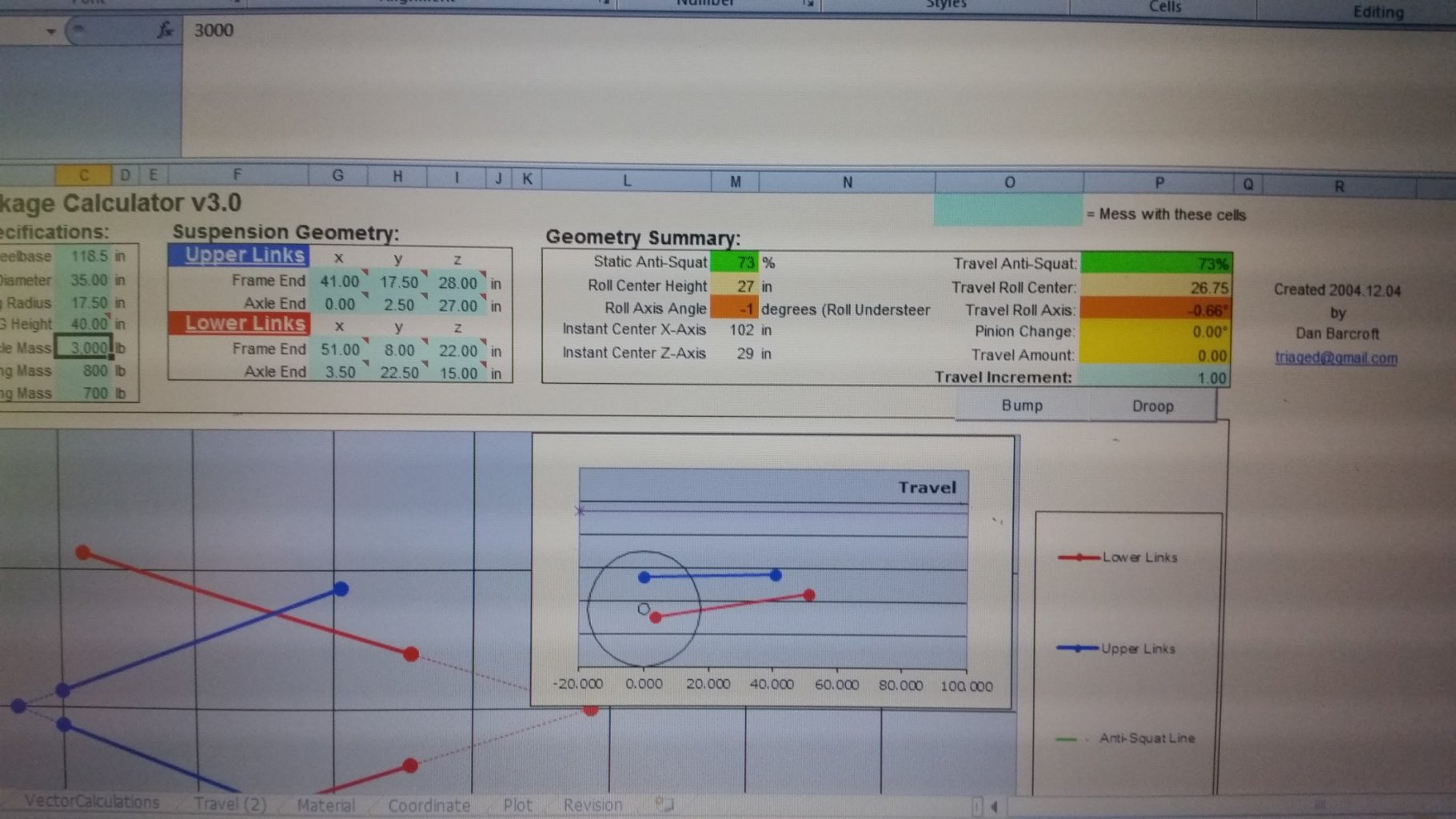Go to the Coordinate sheet tab

pos(429,805)
